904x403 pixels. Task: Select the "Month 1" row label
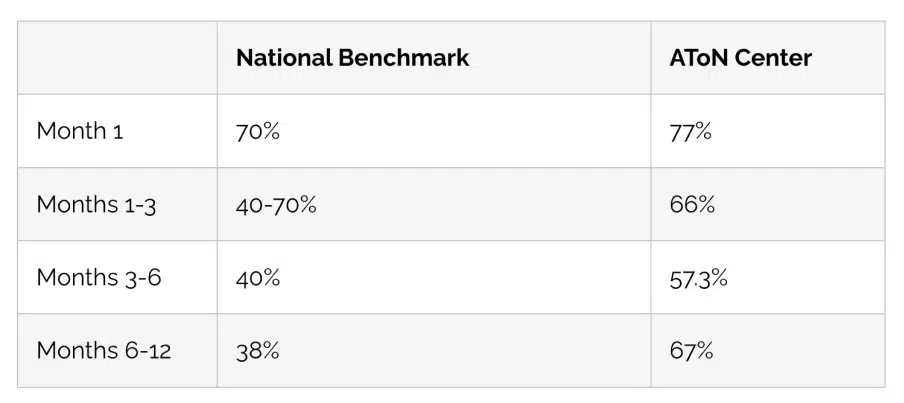coord(80,131)
